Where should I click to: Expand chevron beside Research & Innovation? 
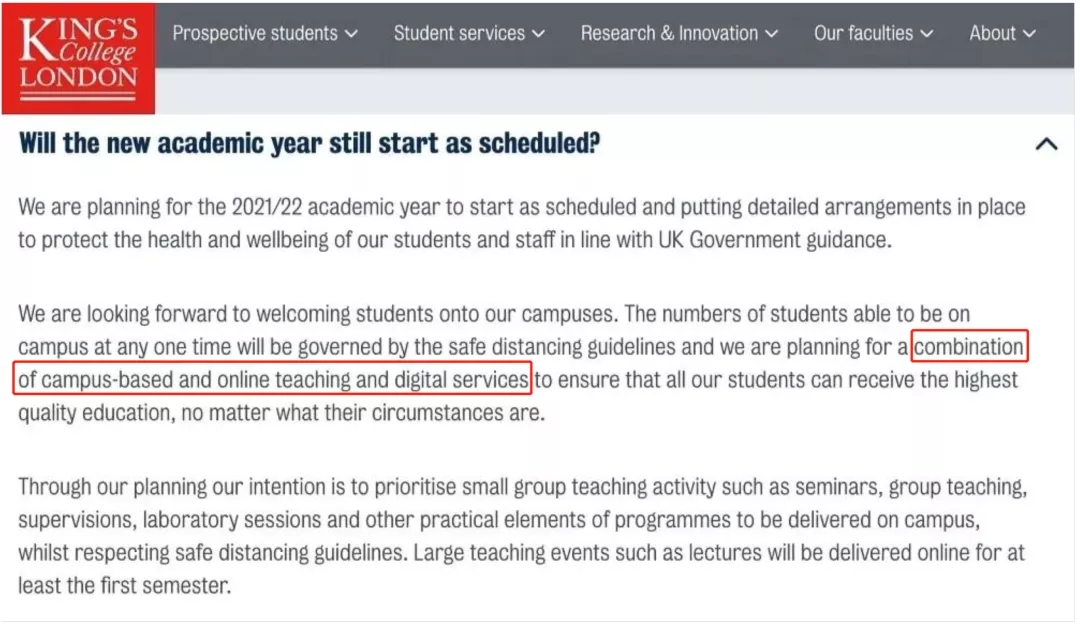pos(772,34)
